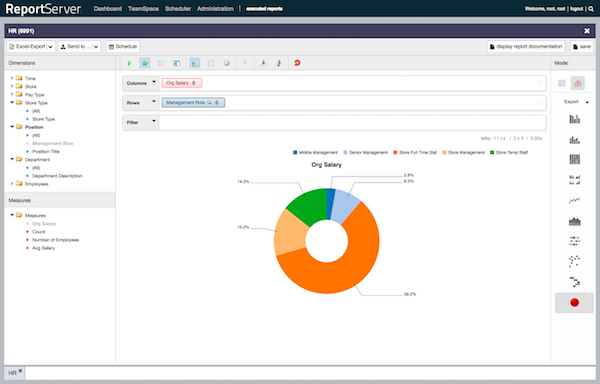Click the empty Filter field
This screenshot has width=600, height=384.
(352, 122)
